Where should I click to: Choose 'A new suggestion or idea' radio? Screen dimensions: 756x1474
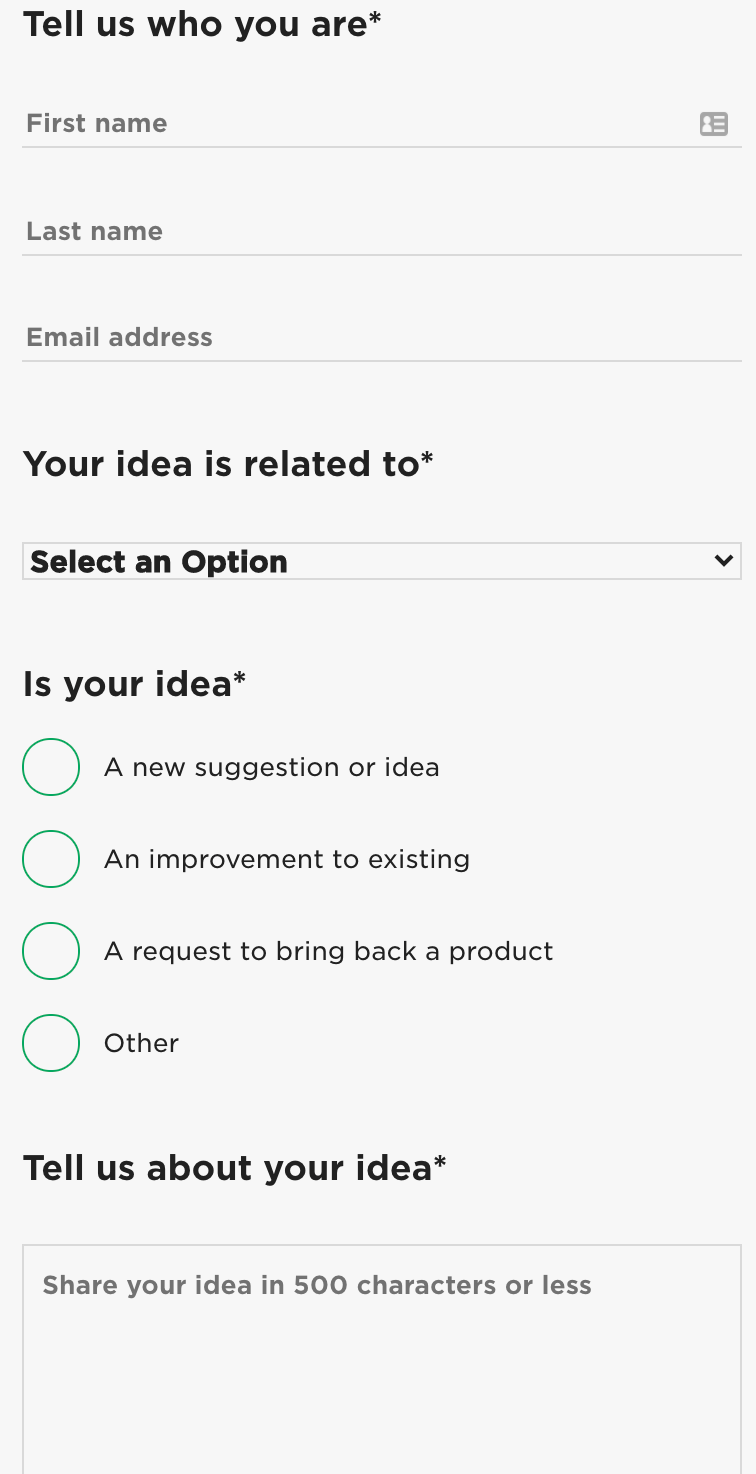pyautogui.click(x=51, y=767)
